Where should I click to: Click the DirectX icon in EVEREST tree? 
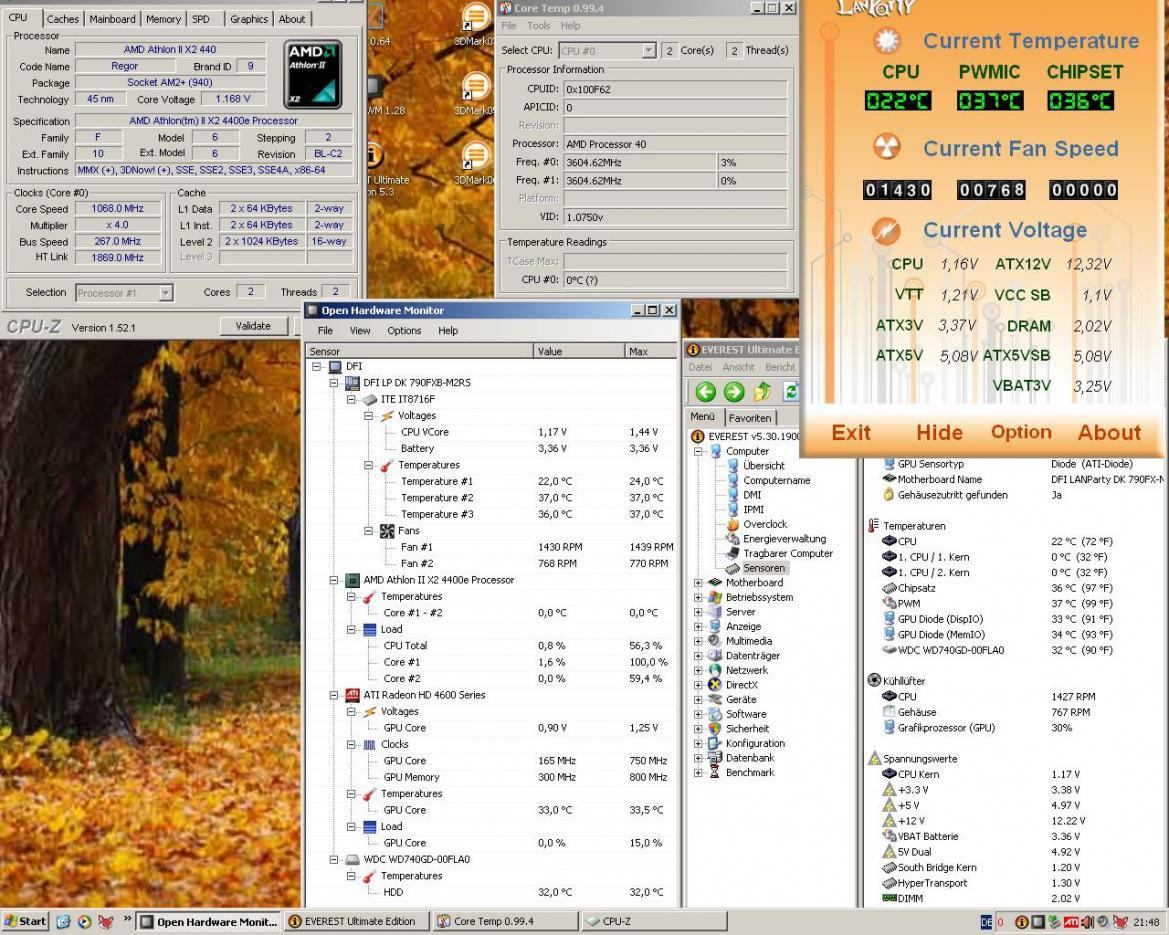pyautogui.click(x=715, y=684)
